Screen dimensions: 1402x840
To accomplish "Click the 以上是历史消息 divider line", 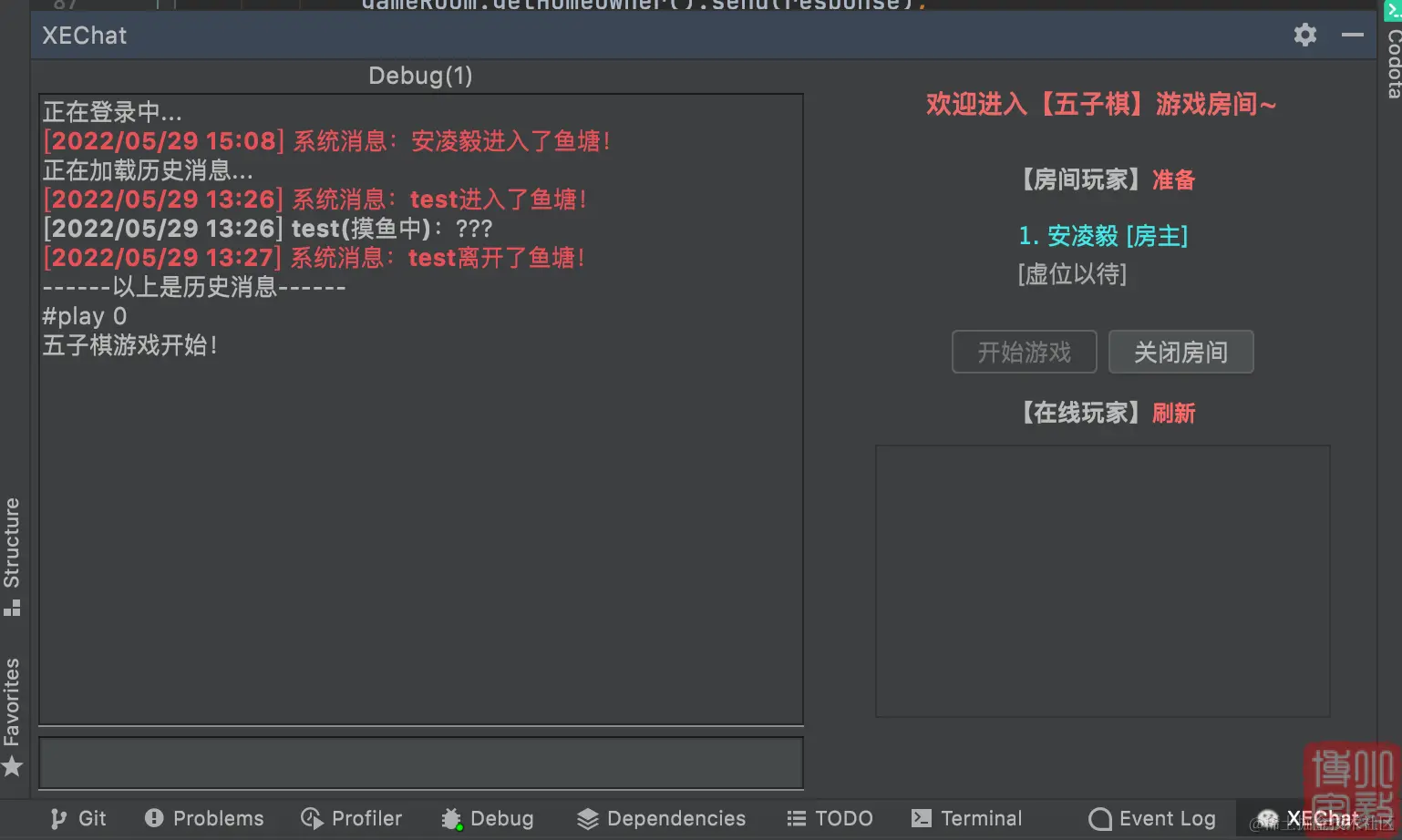I will (x=194, y=287).
